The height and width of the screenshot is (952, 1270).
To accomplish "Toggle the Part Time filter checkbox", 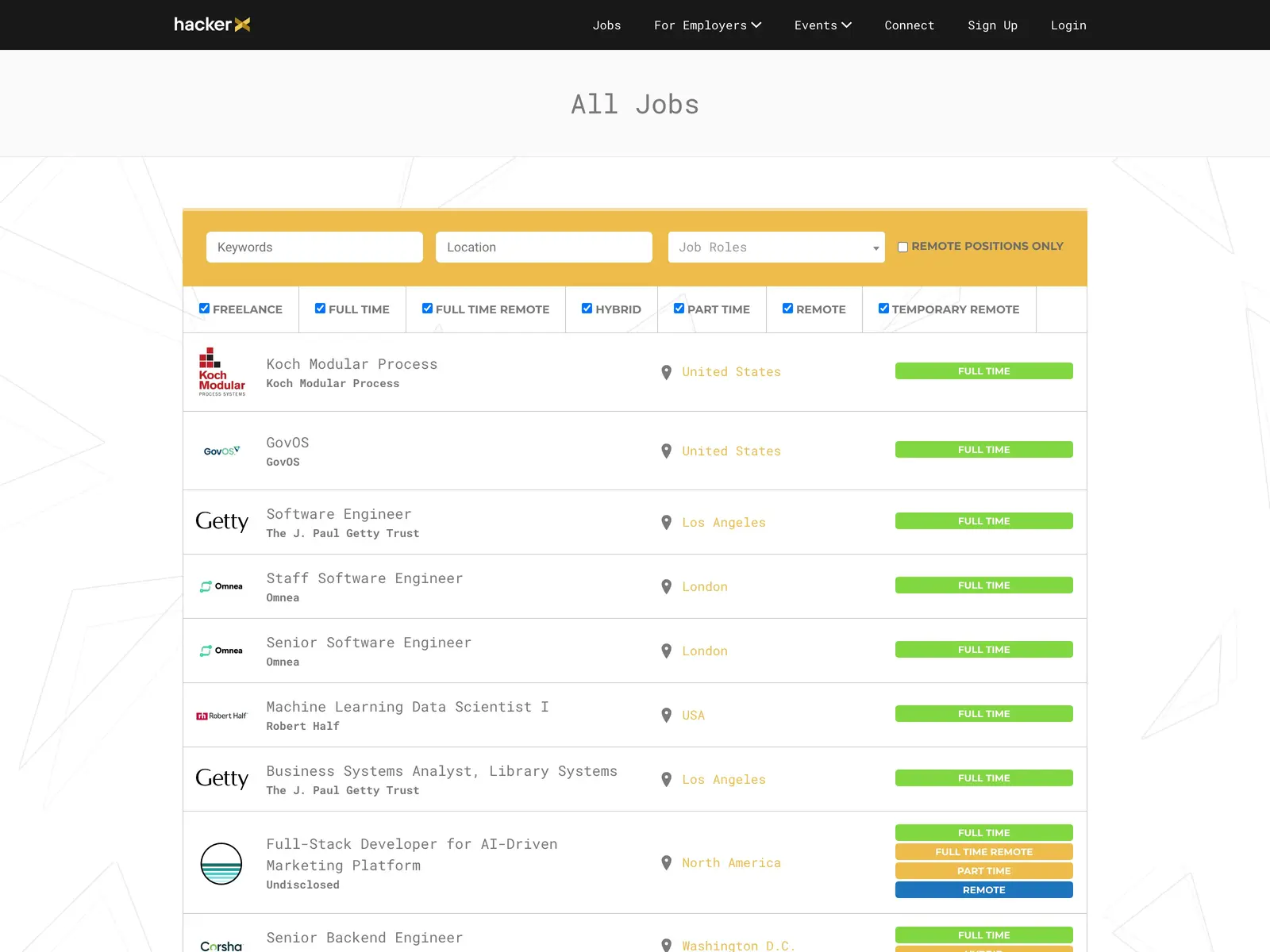I will (679, 309).
